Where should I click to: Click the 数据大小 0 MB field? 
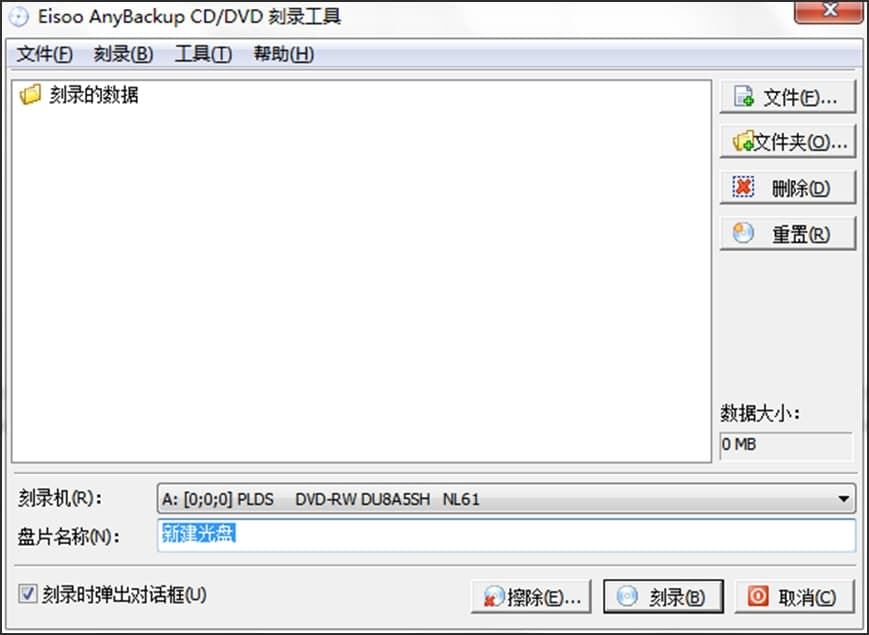point(786,445)
